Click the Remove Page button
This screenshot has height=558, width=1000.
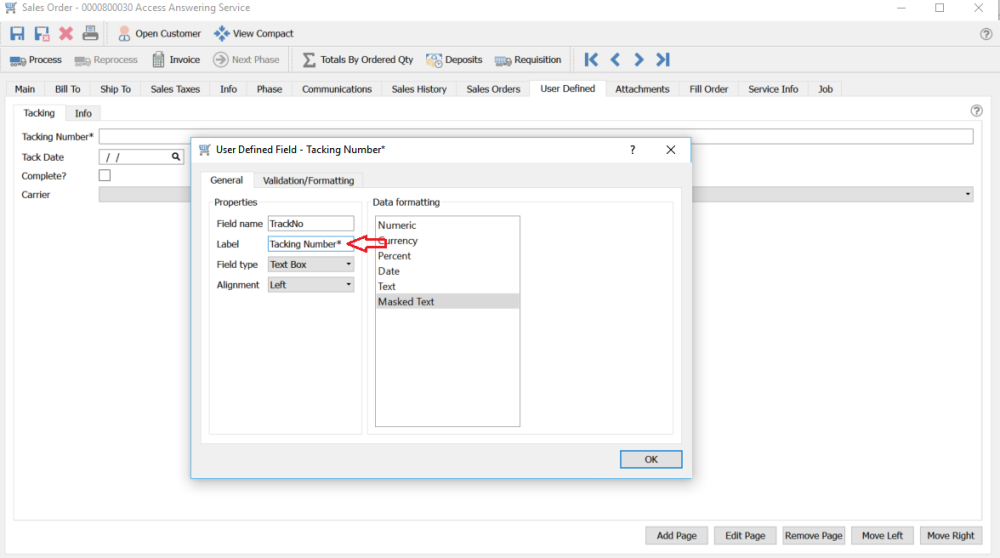click(813, 536)
